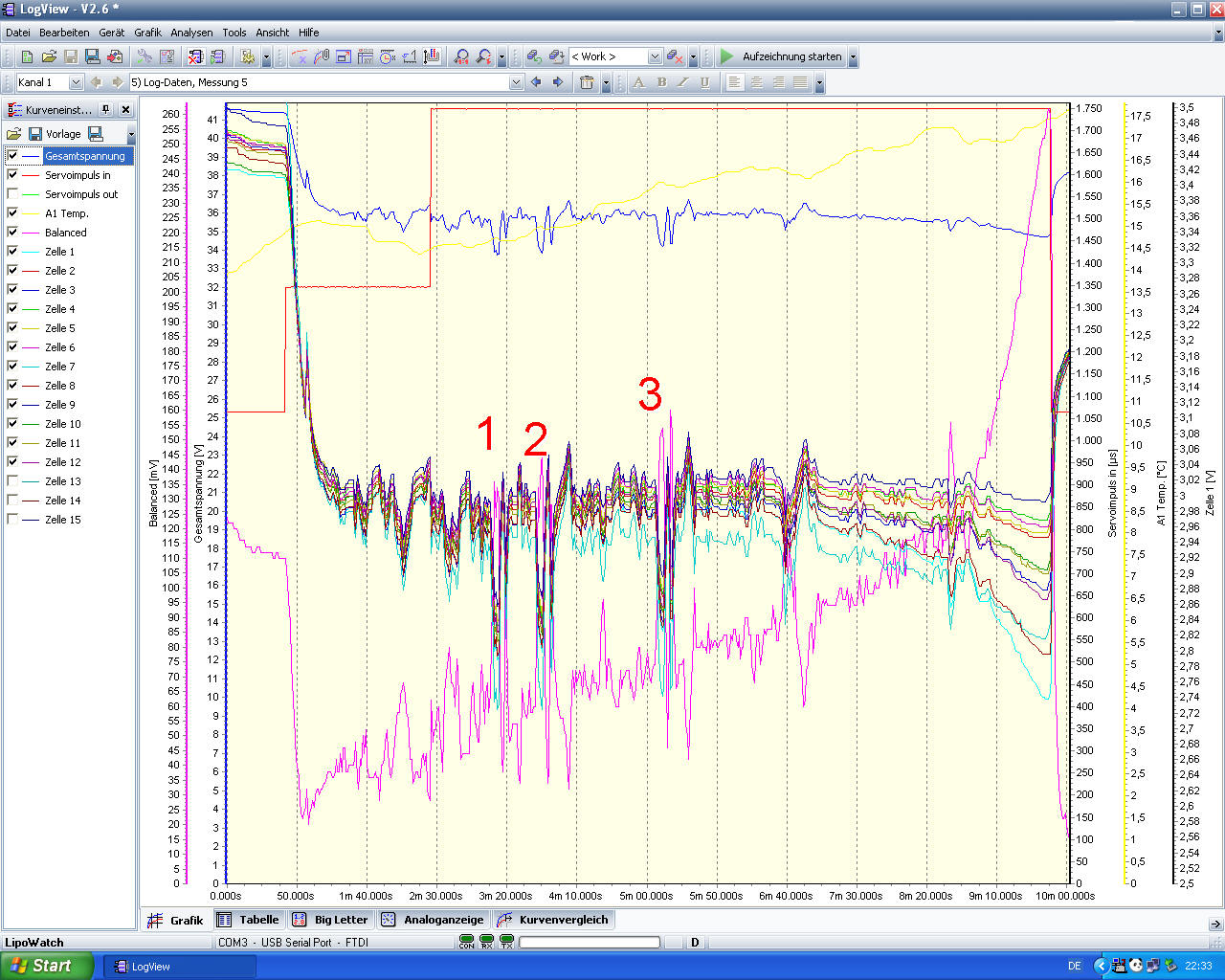Uncheck the Zelle 12 checkbox
1225x980 pixels.
coord(12,462)
